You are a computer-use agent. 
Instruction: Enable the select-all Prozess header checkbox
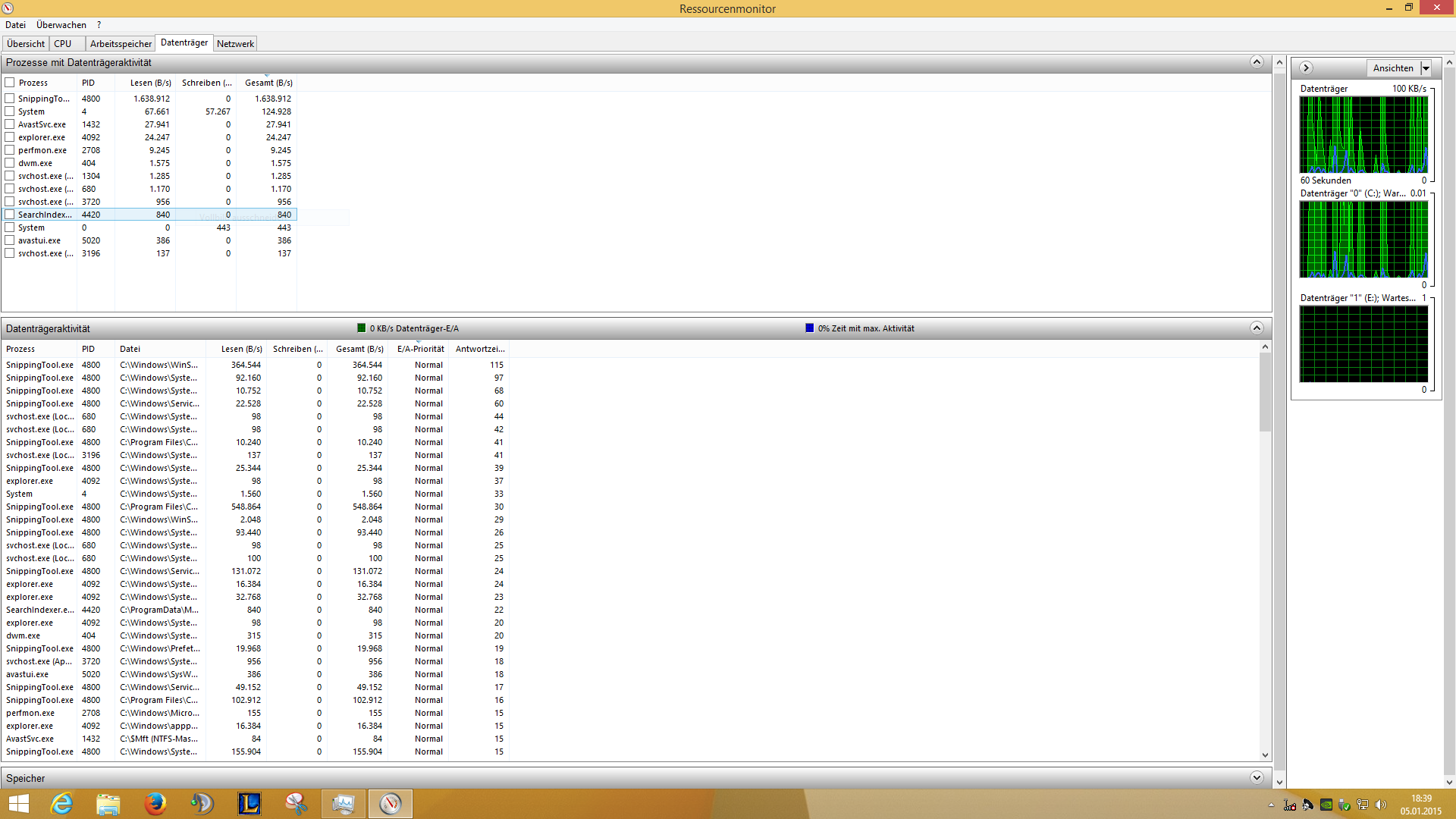tap(10, 83)
